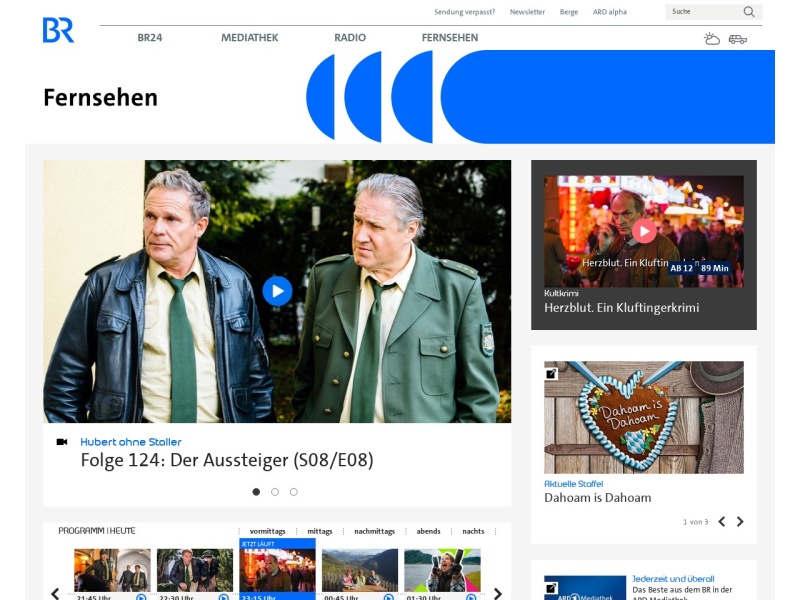Open the MEDIATHEK menu

pos(249,38)
